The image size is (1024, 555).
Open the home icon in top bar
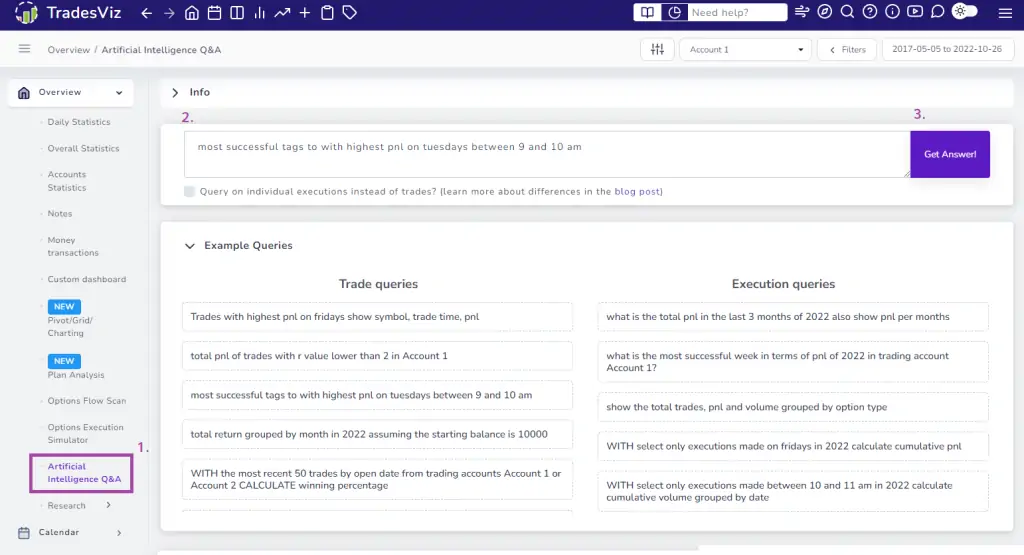pos(192,13)
